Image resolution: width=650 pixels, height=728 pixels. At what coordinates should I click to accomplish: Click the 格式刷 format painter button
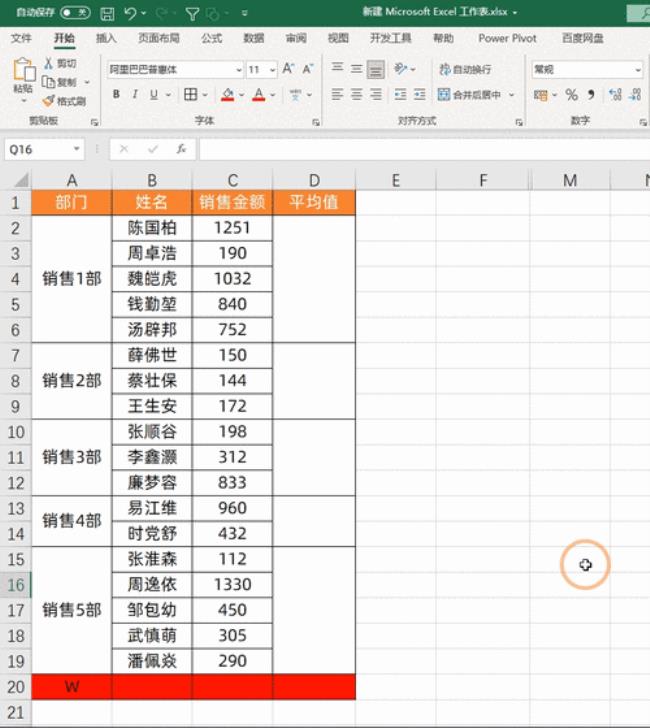[64, 101]
